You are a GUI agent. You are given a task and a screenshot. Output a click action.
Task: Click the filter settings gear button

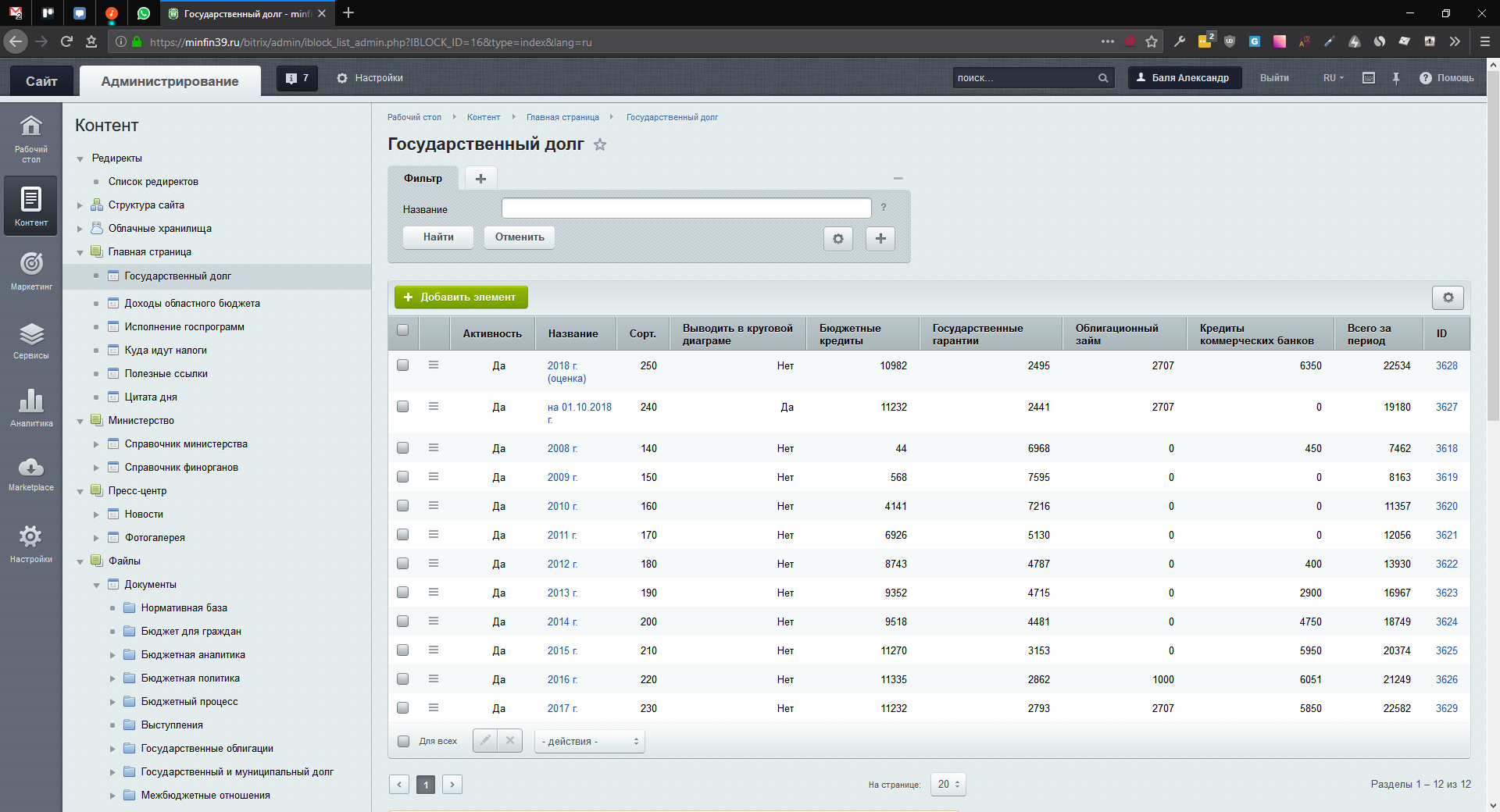tap(837, 239)
